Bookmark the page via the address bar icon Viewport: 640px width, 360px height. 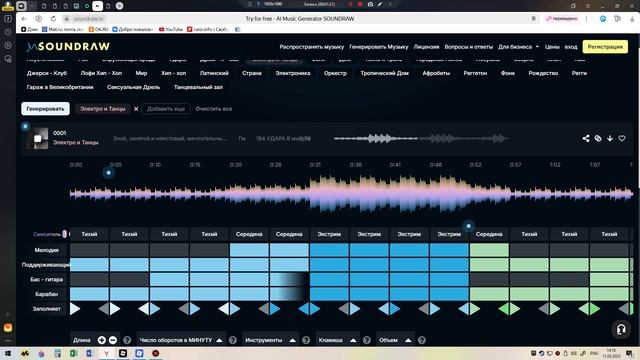(x=533, y=19)
